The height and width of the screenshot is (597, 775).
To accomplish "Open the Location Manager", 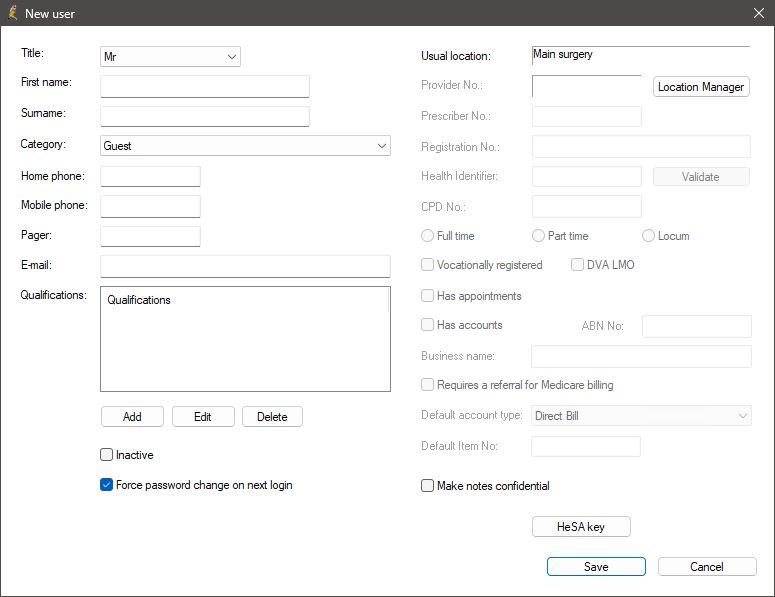I will pyautogui.click(x=701, y=86).
